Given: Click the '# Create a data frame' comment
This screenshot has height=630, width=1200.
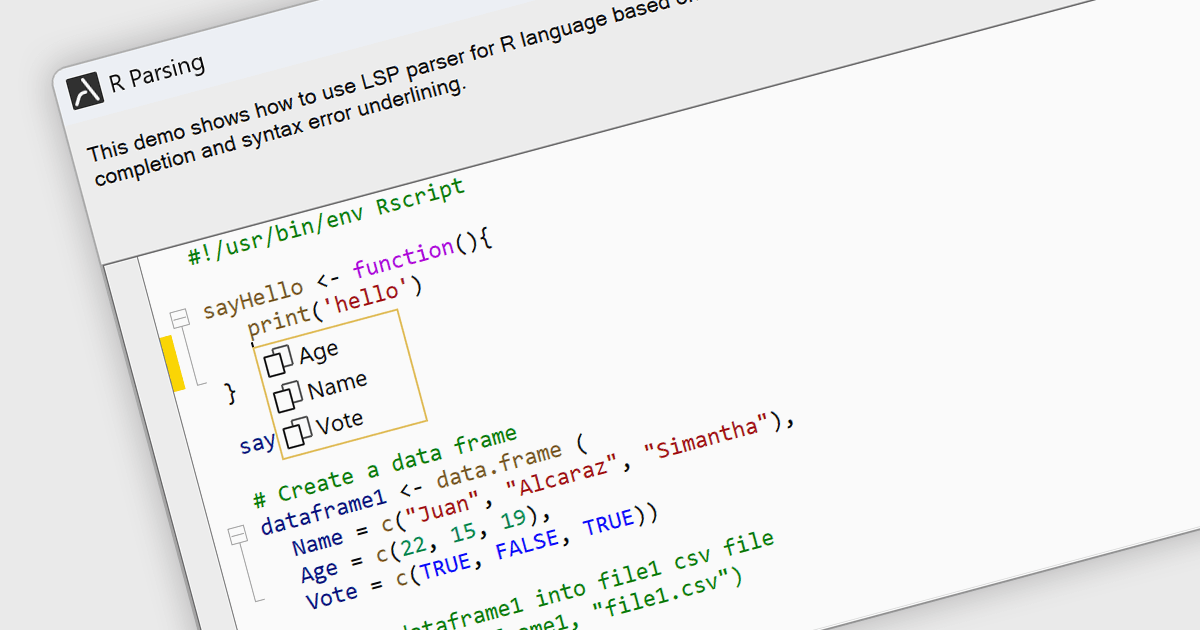Looking at the screenshot, I should pos(385,465).
